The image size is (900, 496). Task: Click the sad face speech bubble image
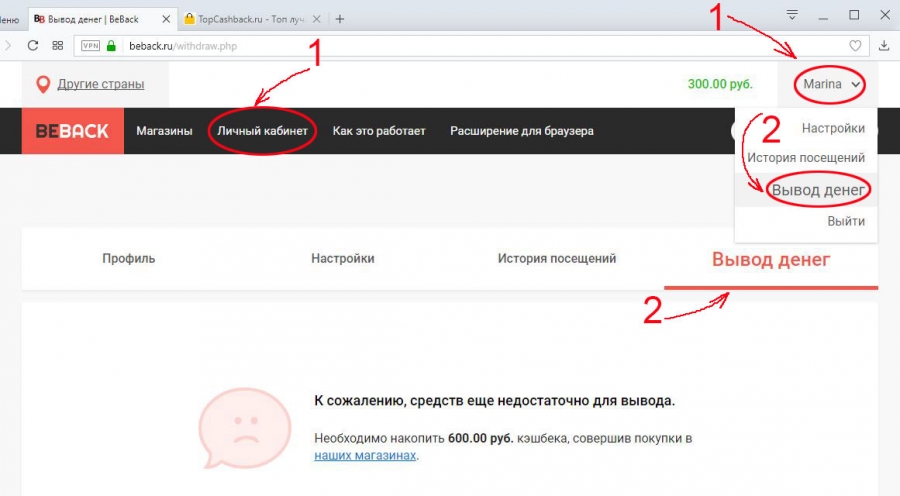[245, 428]
